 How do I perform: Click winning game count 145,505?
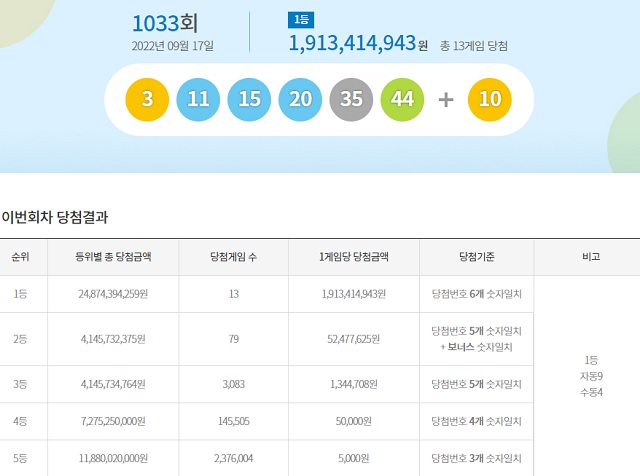[x=233, y=421]
